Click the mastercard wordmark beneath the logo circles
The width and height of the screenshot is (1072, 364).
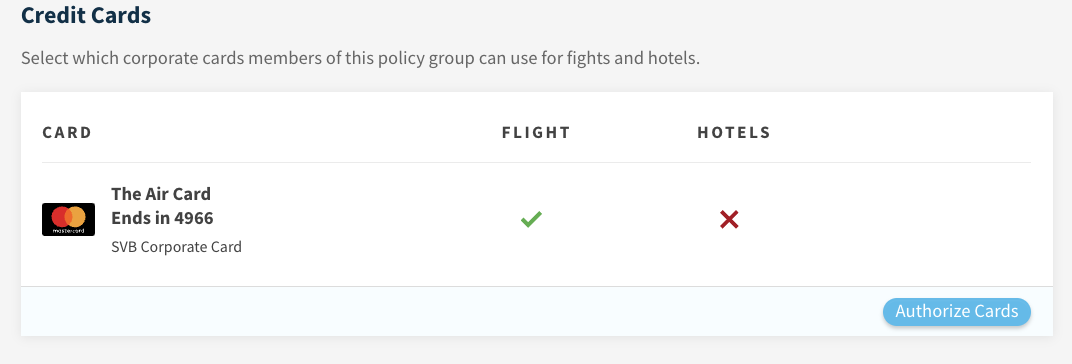click(68, 231)
